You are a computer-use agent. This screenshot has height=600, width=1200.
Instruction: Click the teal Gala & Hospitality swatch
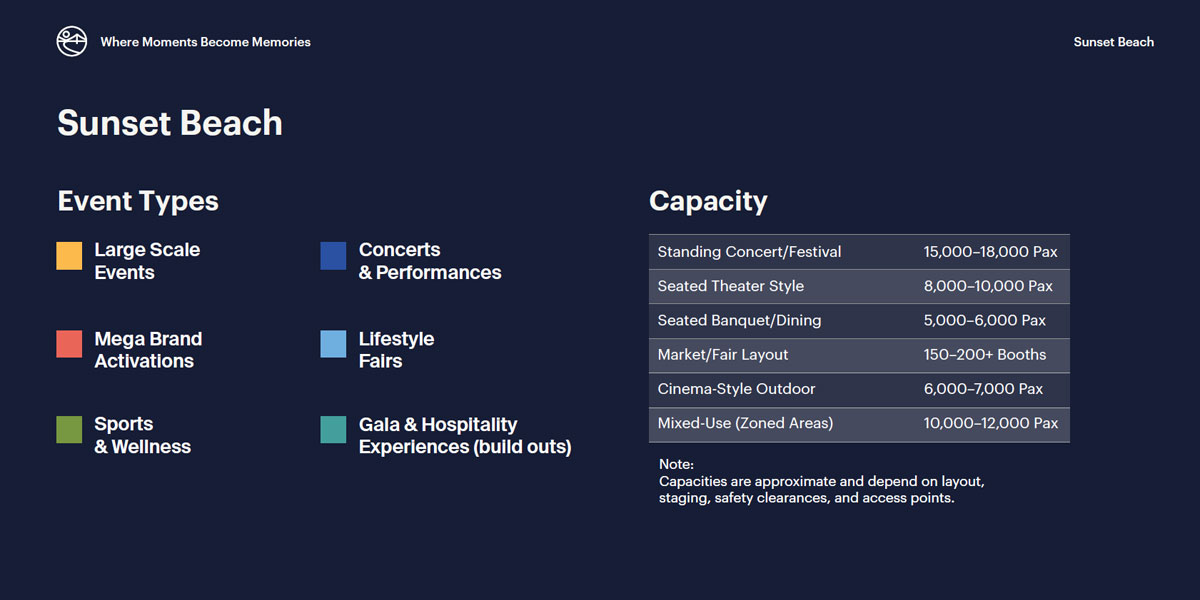click(333, 430)
